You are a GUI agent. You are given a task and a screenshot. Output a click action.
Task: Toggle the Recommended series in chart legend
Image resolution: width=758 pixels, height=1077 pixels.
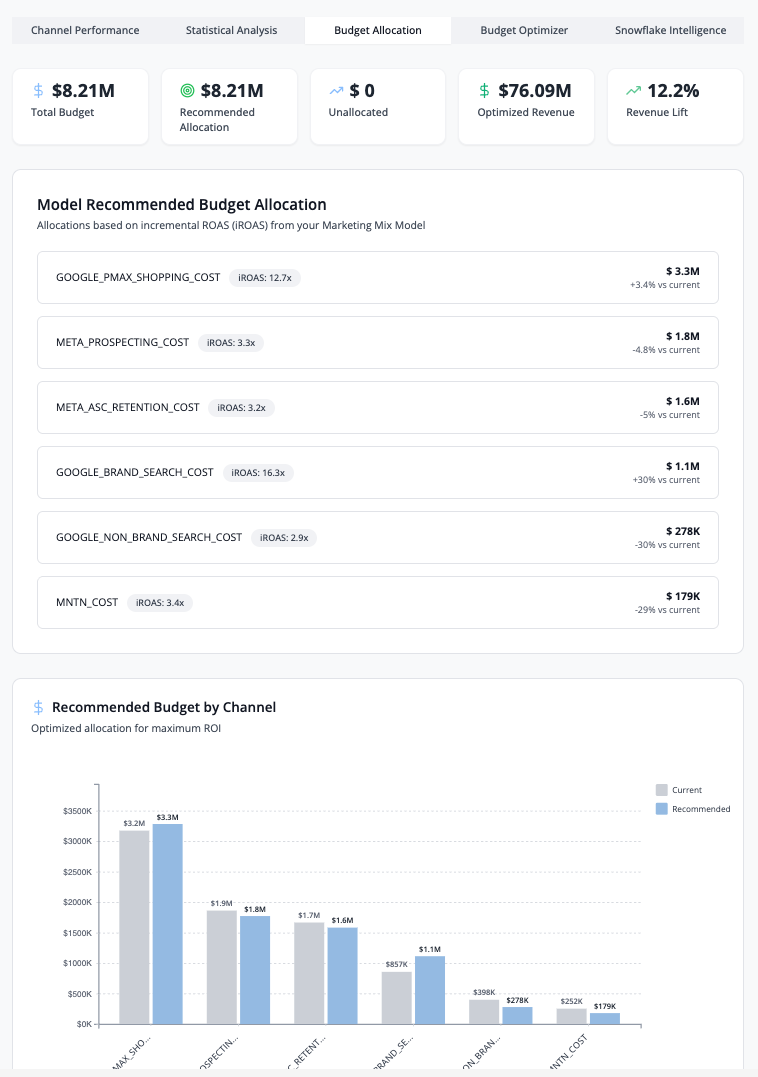click(x=693, y=809)
